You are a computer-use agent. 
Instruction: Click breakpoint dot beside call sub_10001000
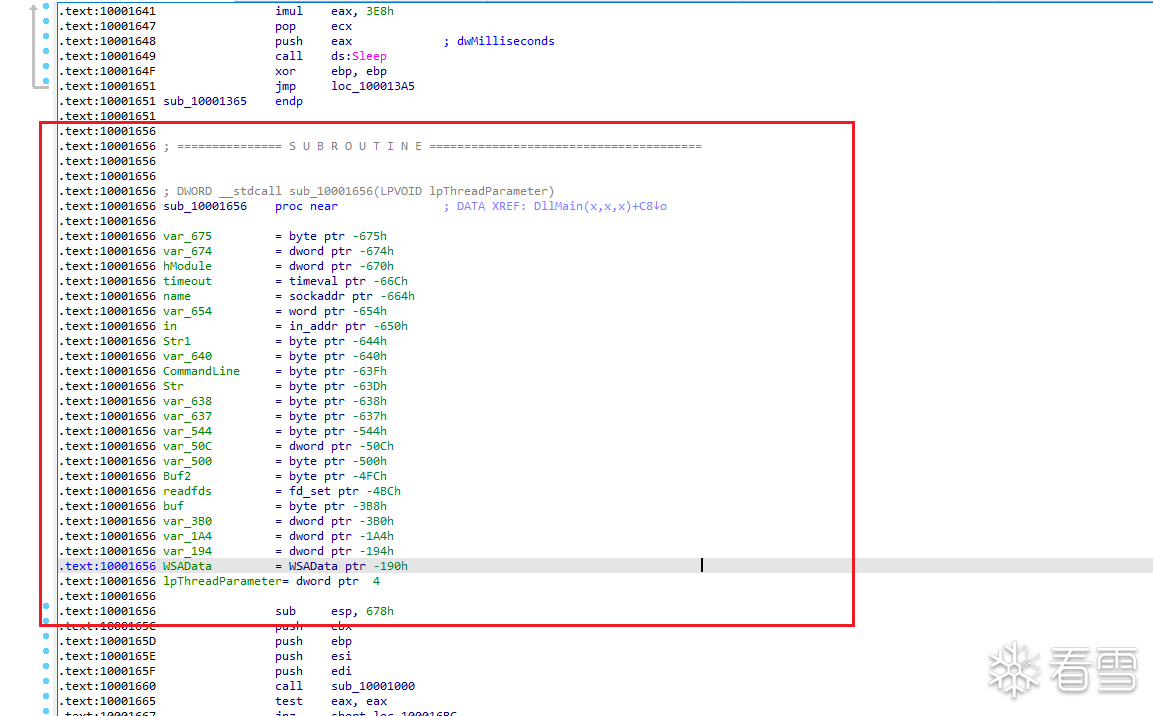click(47, 686)
